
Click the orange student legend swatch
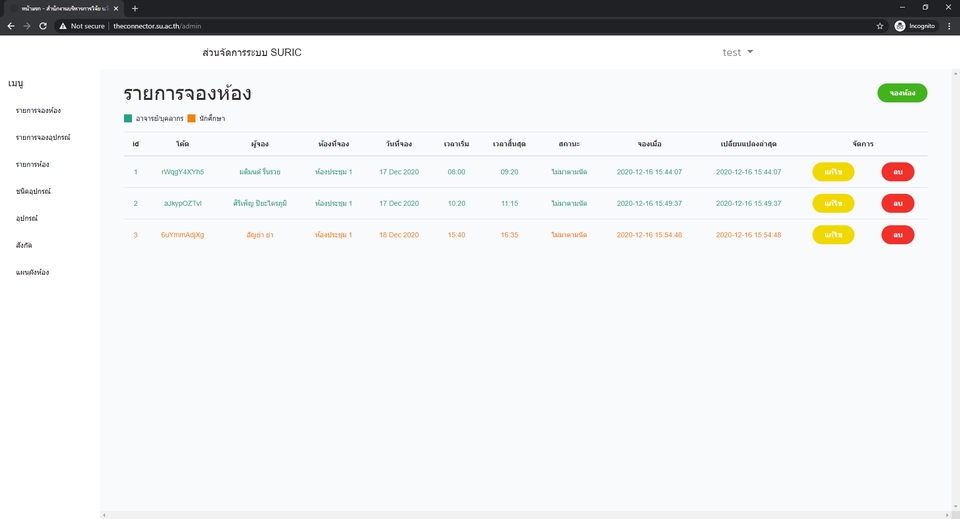click(x=192, y=118)
